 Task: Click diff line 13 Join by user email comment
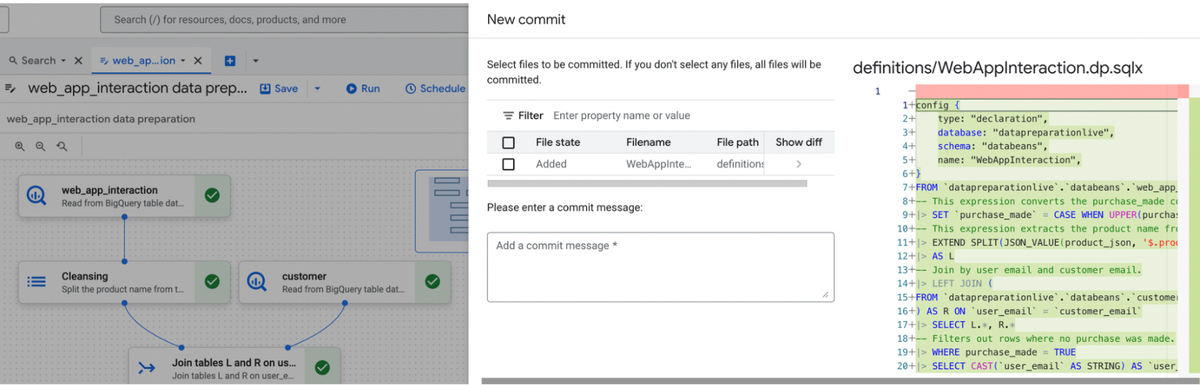coord(1030,270)
